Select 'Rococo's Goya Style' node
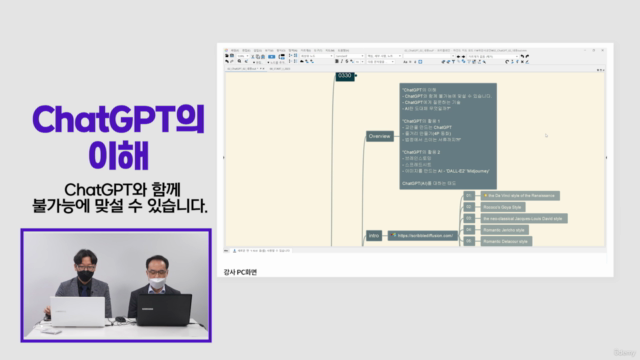 pyautogui.click(x=503, y=207)
